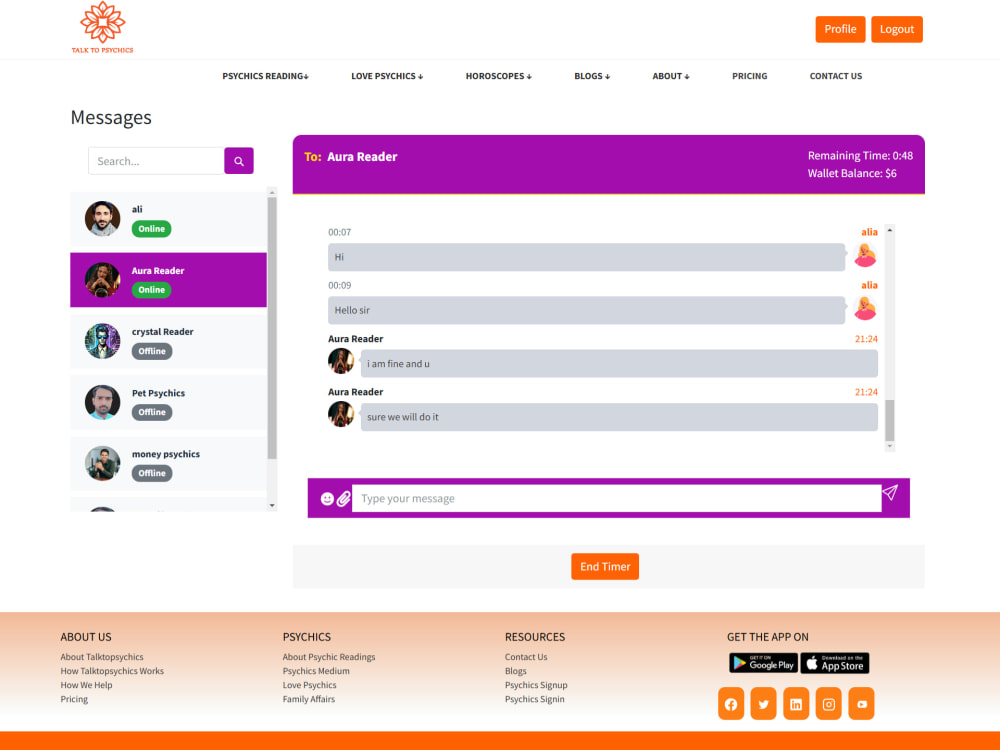Click the Logout button
Image resolution: width=1000 pixels, height=750 pixels.
click(897, 29)
